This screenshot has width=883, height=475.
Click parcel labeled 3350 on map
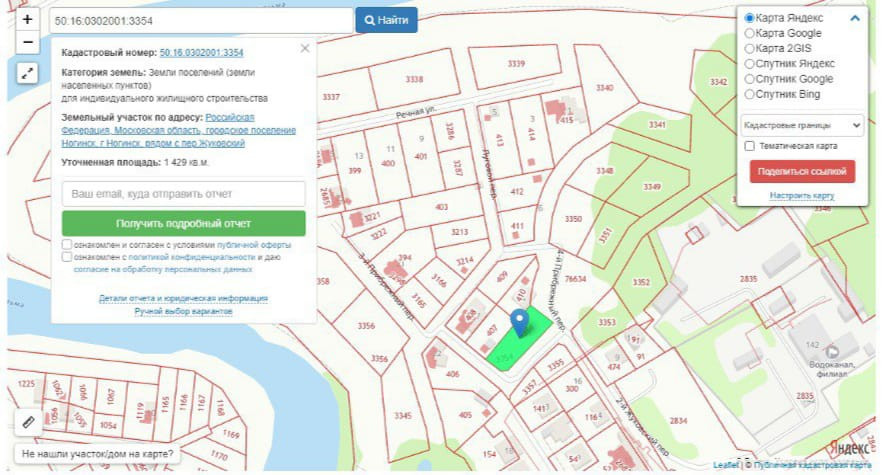(x=573, y=219)
